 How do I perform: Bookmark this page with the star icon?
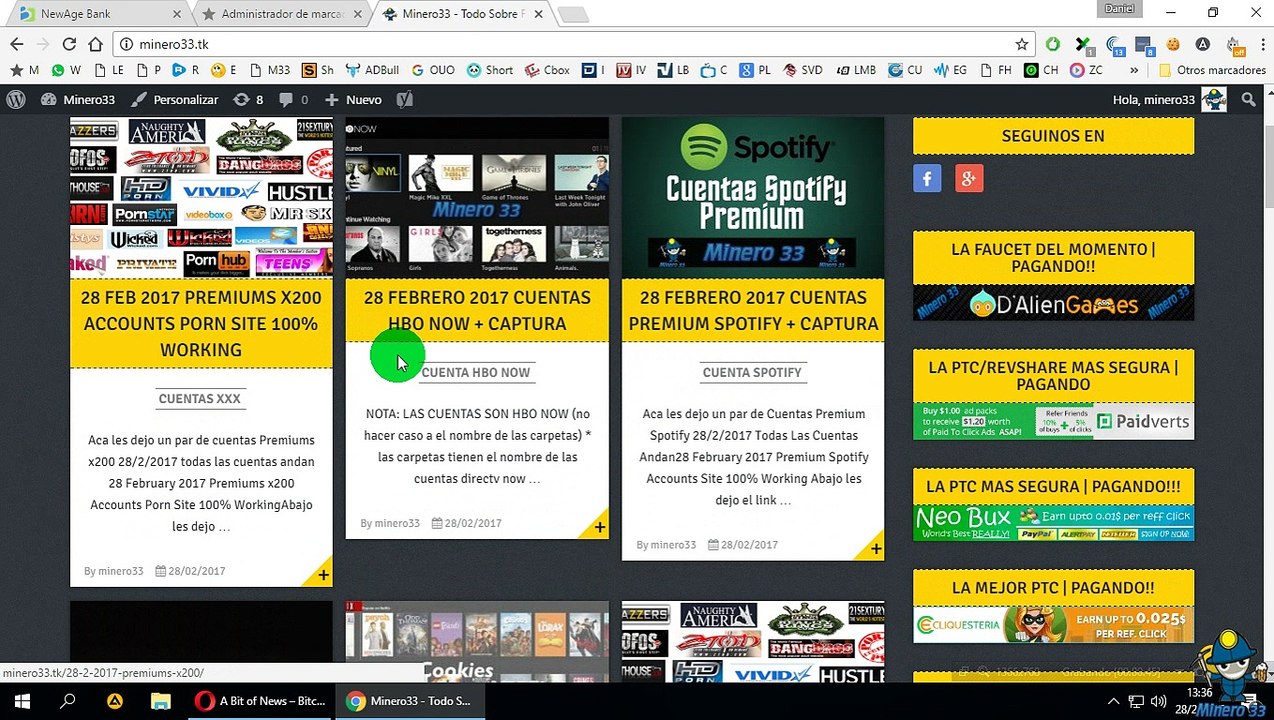[1021, 44]
